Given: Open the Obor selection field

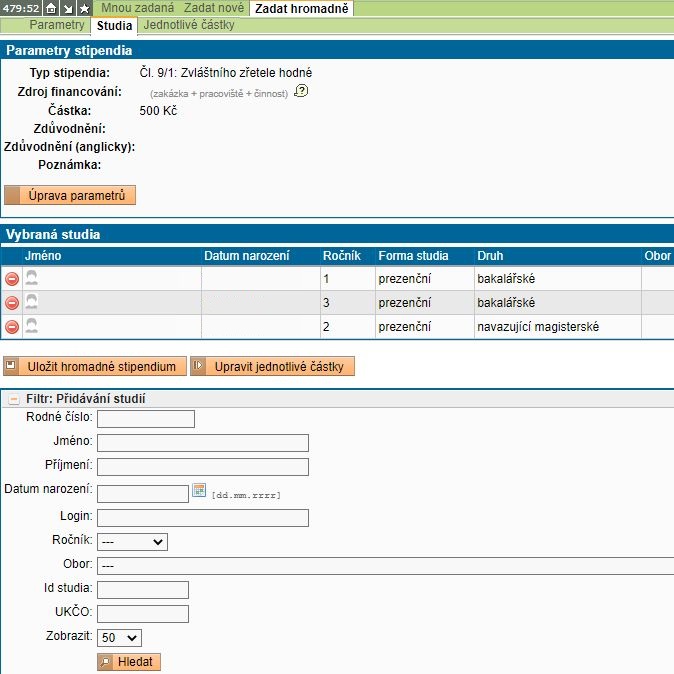Looking at the screenshot, I should pos(380,566).
